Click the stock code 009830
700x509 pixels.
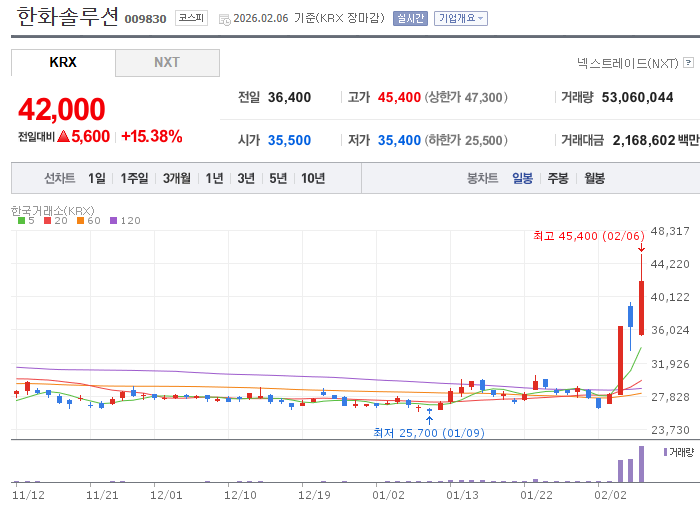146,19
